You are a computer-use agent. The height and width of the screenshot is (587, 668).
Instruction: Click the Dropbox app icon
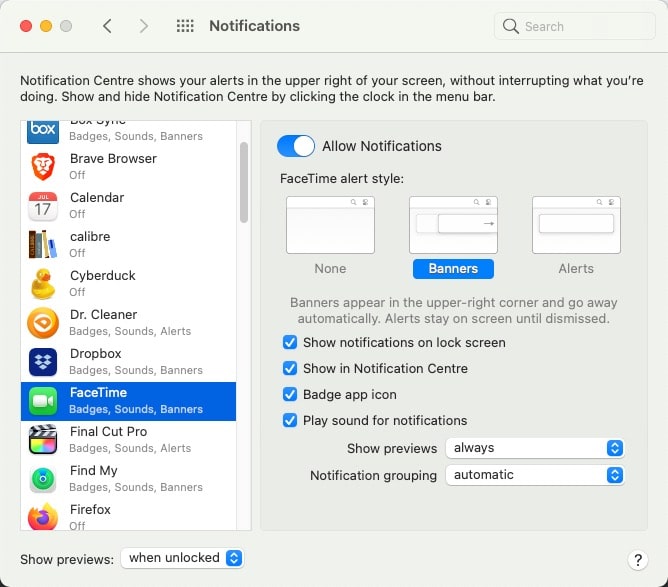43,362
